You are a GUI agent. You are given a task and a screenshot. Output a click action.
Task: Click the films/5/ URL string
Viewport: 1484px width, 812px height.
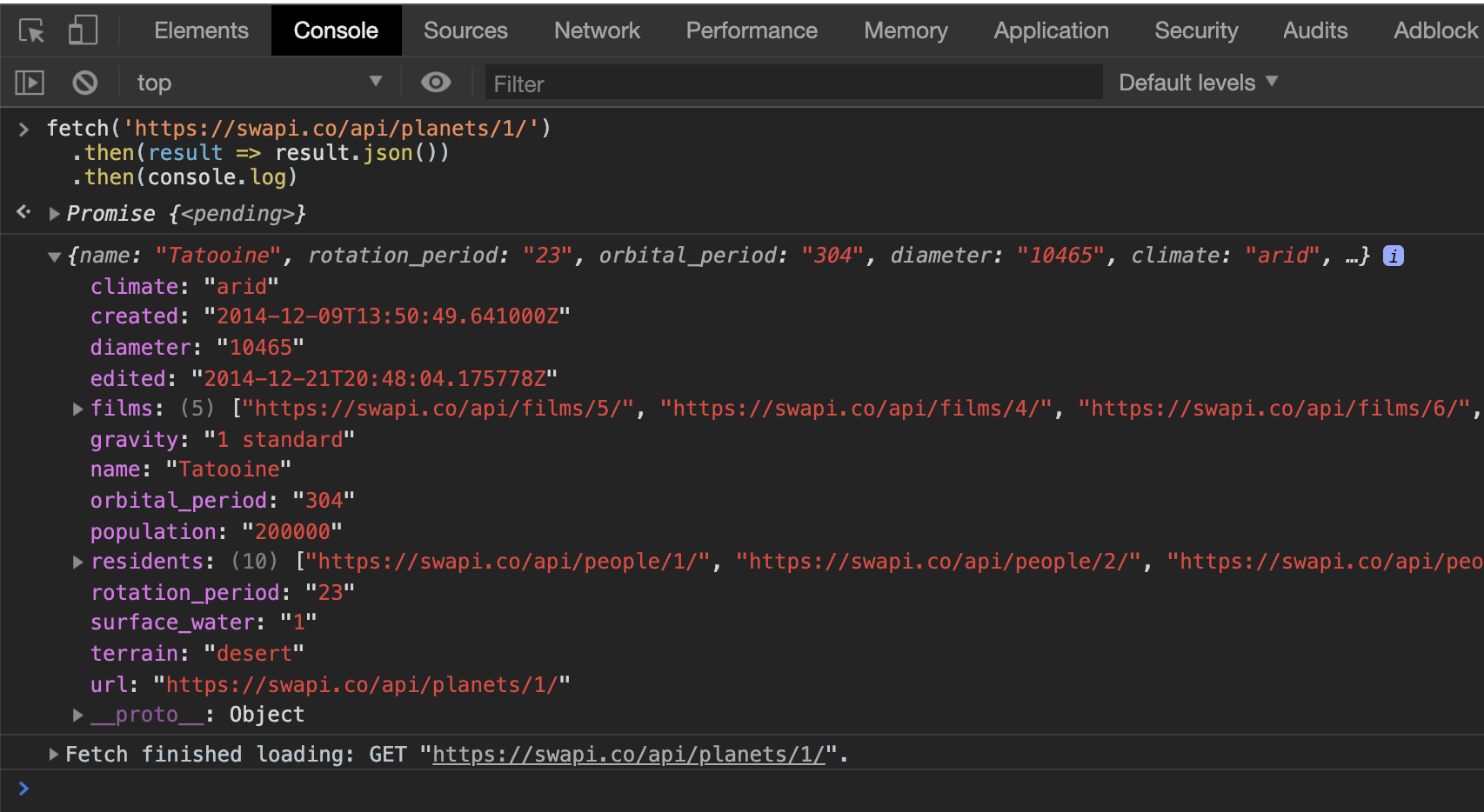pyautogui.click(x=438, y=409)
